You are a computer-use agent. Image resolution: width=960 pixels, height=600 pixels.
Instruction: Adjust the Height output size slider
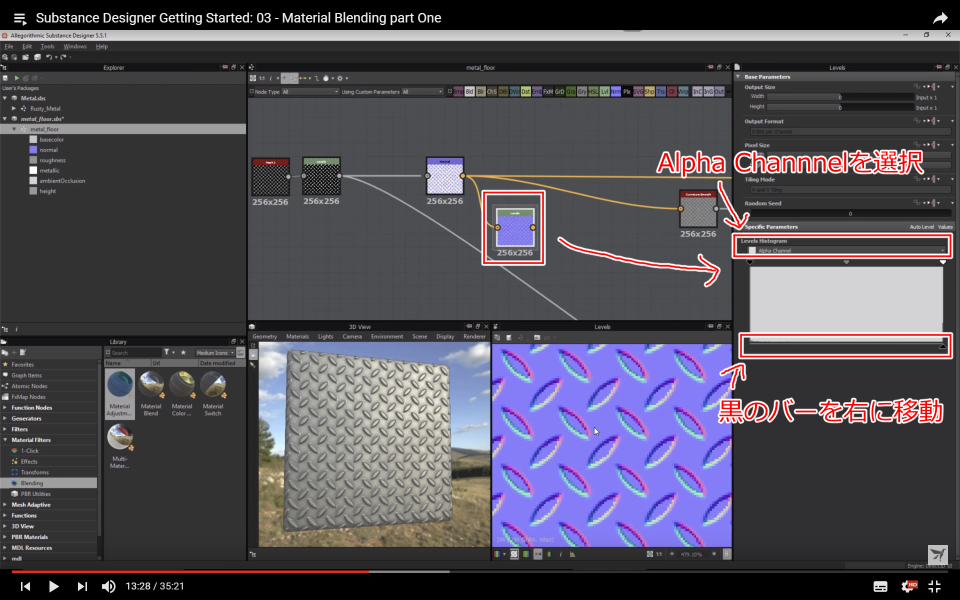pos(841,107)
